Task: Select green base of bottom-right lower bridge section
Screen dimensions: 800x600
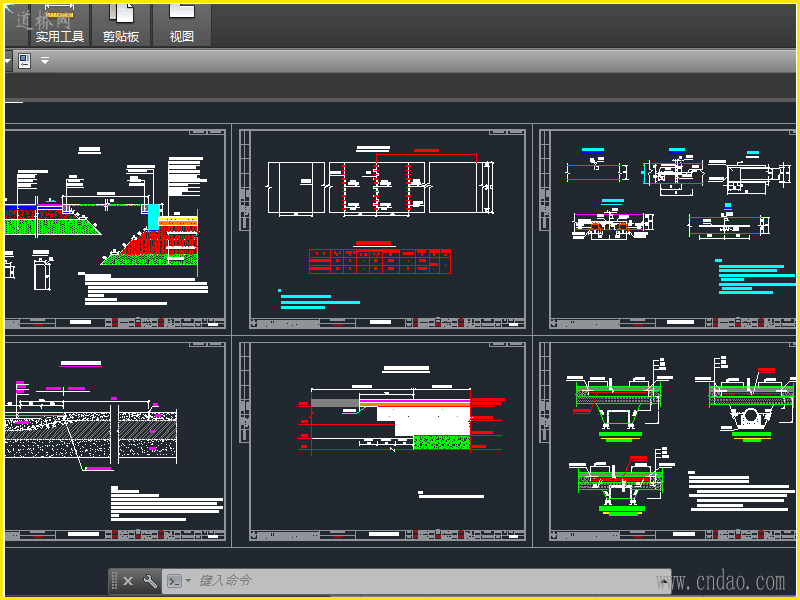Action: [x=621, y=510]
